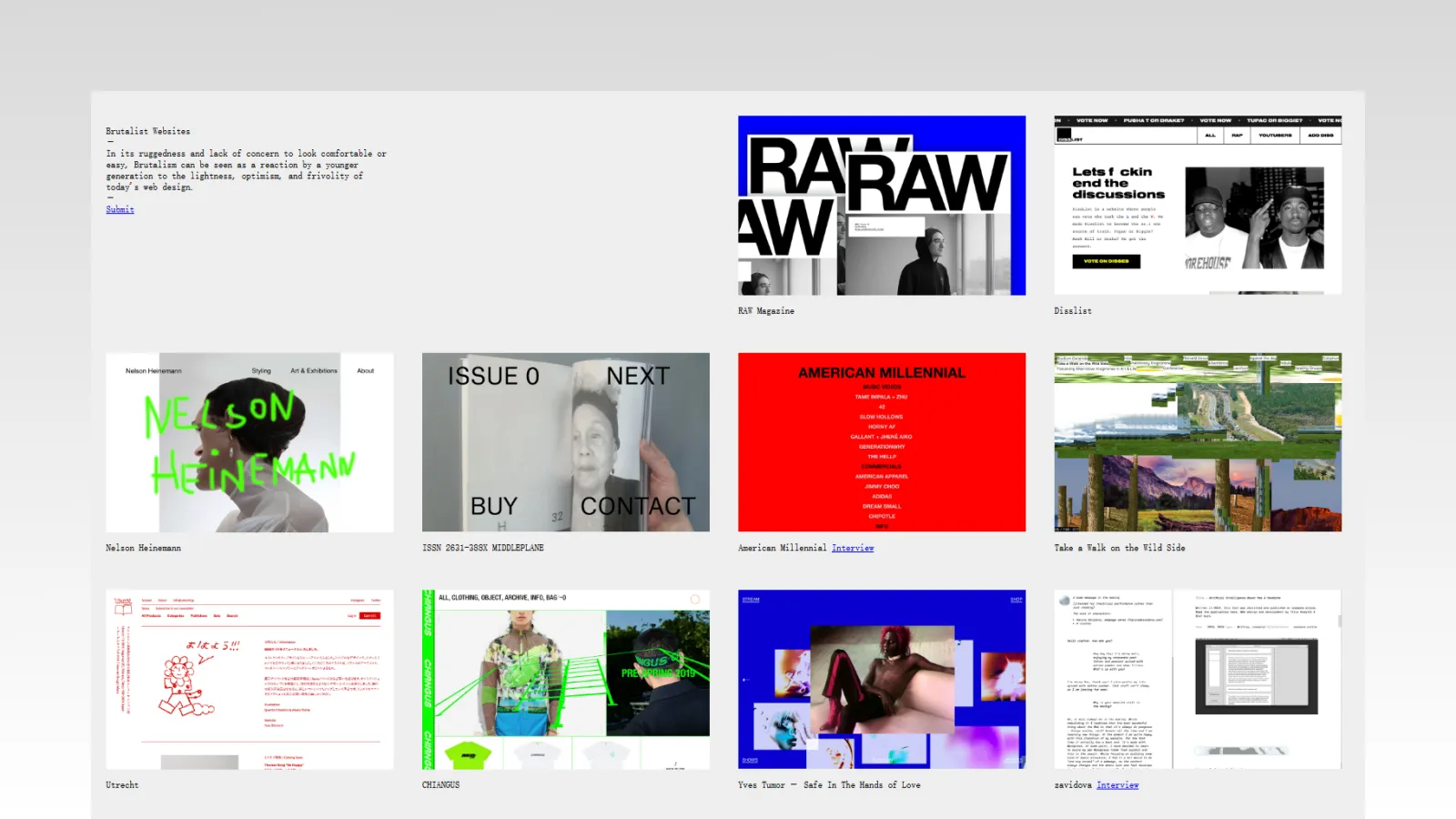Viewport: 1456px width, 819px height.
Task: Click NEXT on the MIDDLEPLANE thumbnail
Action: (x=636, y=376)
